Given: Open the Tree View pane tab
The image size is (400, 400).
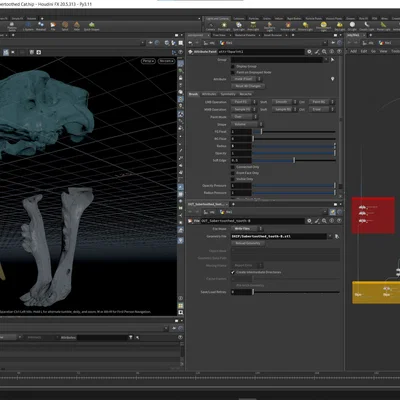Looking at the screenshot, I should [x=219, y=35].
